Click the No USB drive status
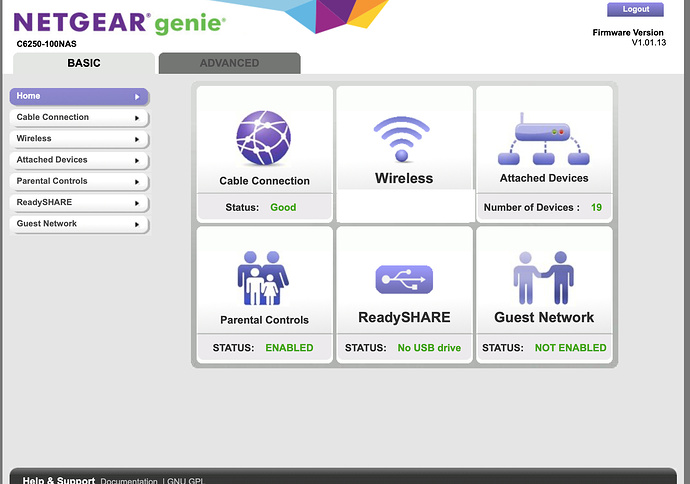Image resolution: width=690 pixels, height=484 pixels. (429, 348)
